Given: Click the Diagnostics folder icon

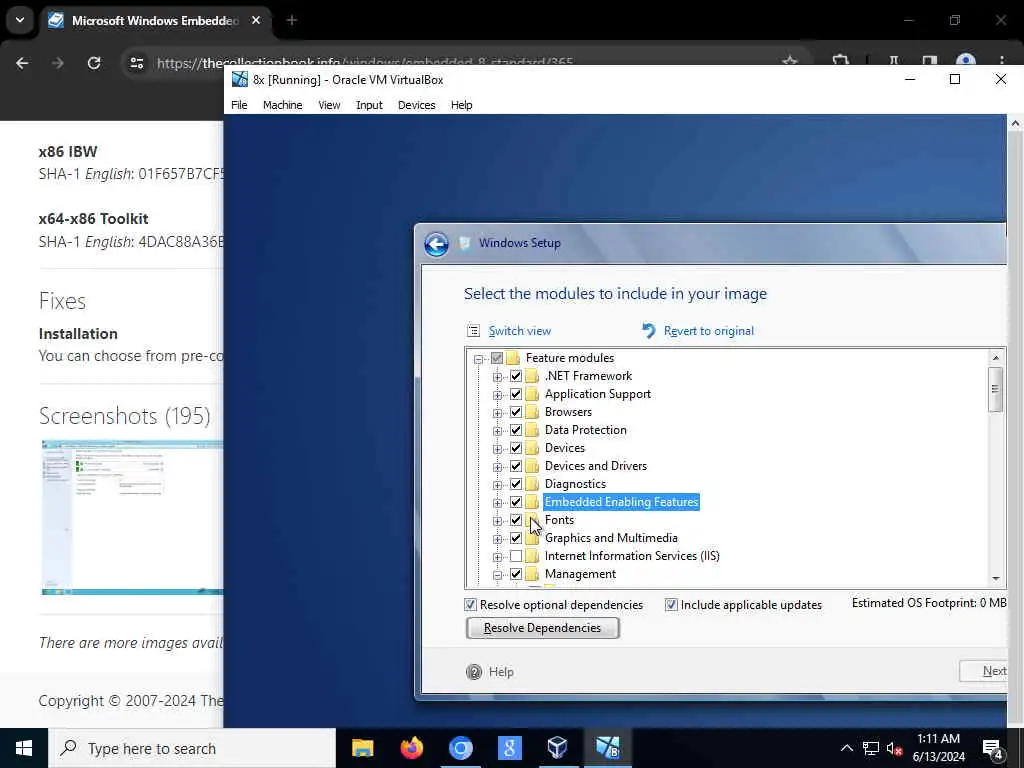Looking at the screenshot, I should [533, 484].
